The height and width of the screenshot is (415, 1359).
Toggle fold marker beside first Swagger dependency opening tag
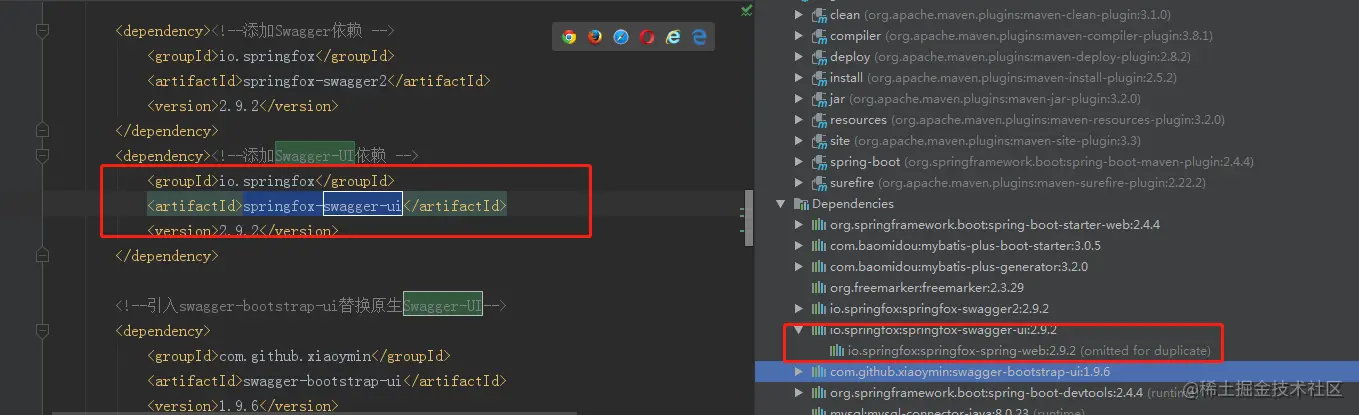tap(42, 31)
